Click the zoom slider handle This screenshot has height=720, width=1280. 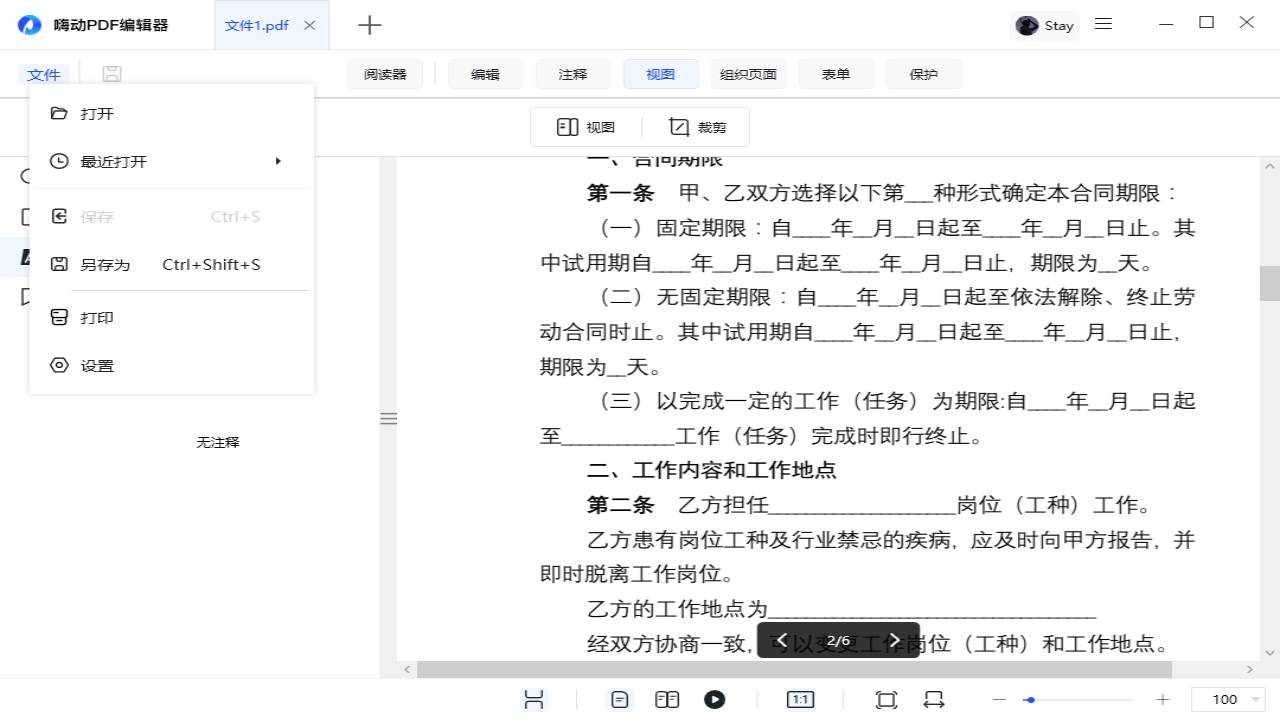1030,699
